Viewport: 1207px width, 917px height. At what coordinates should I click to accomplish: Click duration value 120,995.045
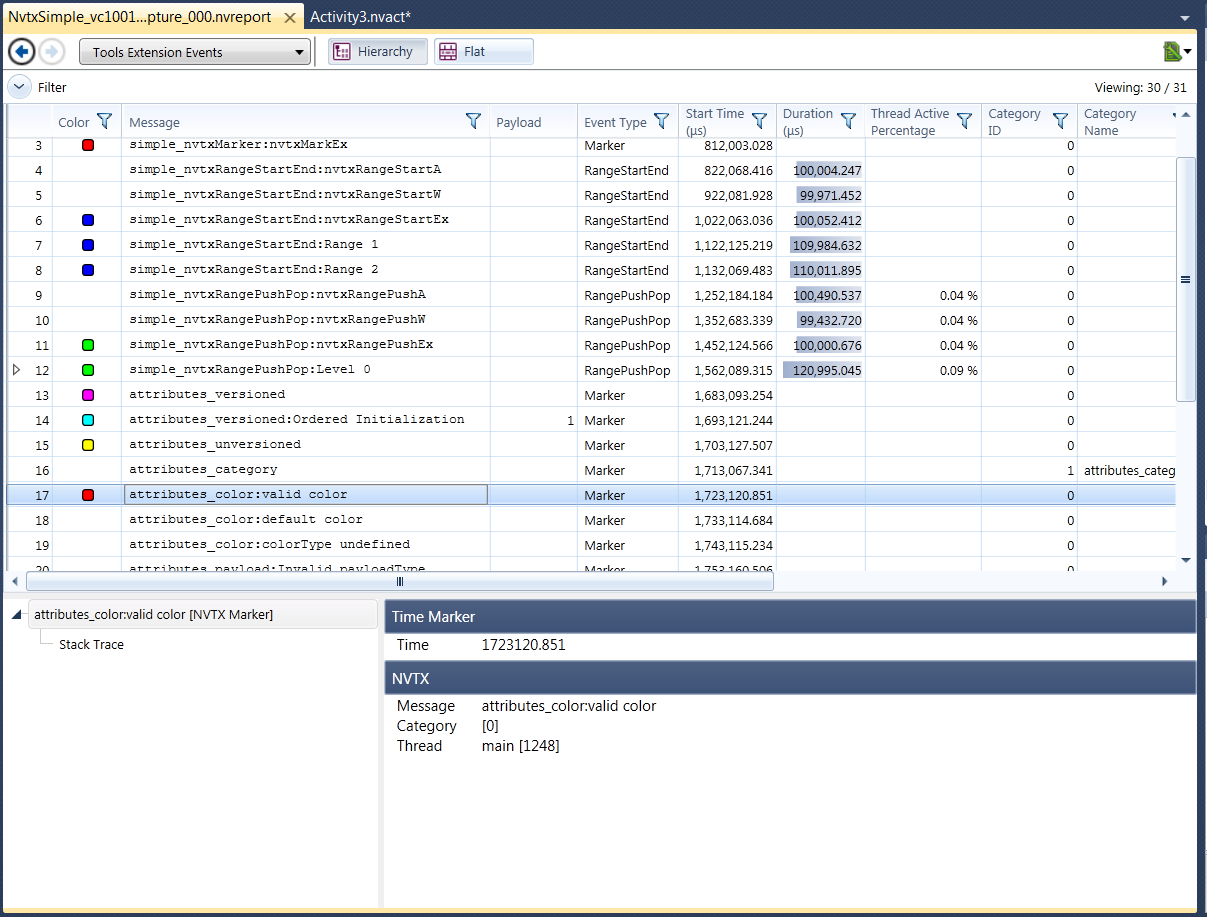828,371
